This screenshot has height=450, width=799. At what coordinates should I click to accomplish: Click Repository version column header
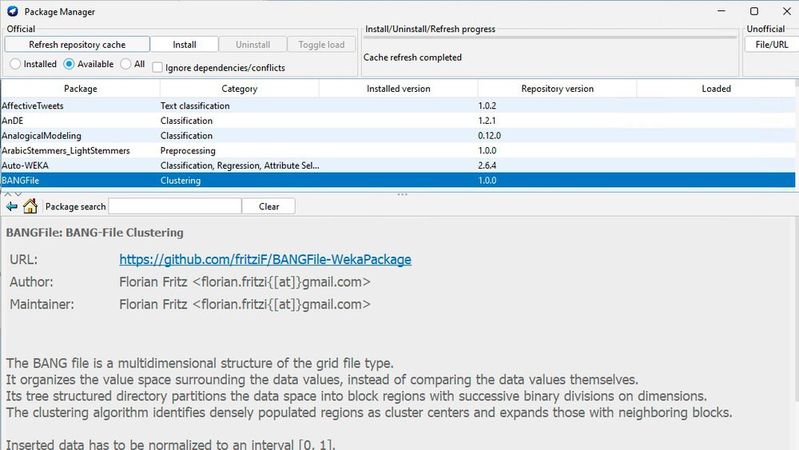coord(557,89)
